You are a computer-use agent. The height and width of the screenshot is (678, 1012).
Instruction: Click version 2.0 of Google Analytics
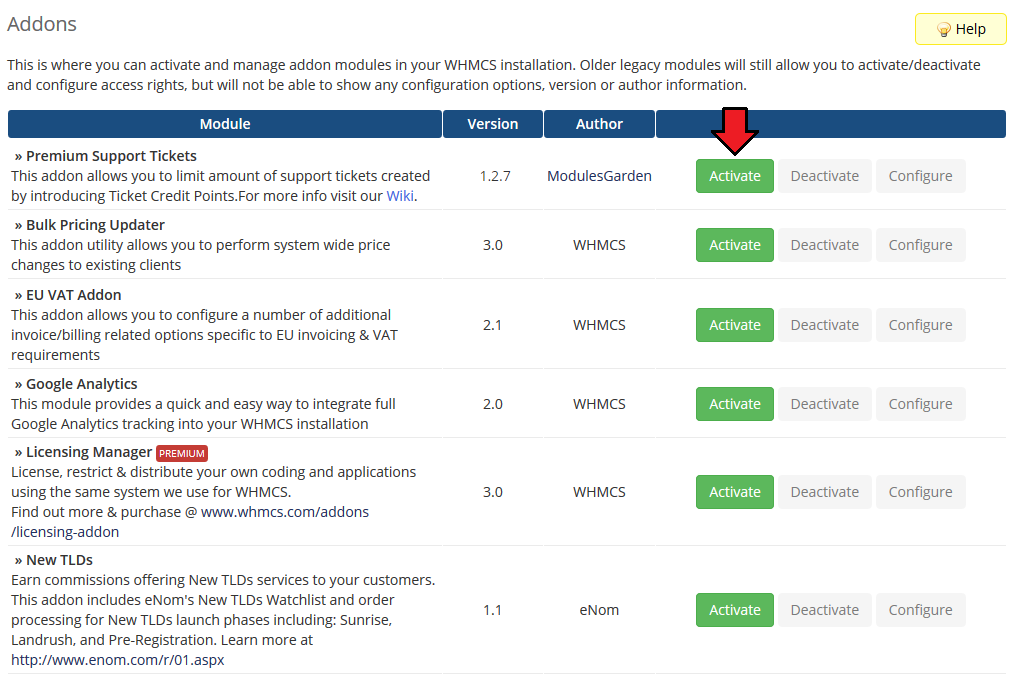click(492, 404)
